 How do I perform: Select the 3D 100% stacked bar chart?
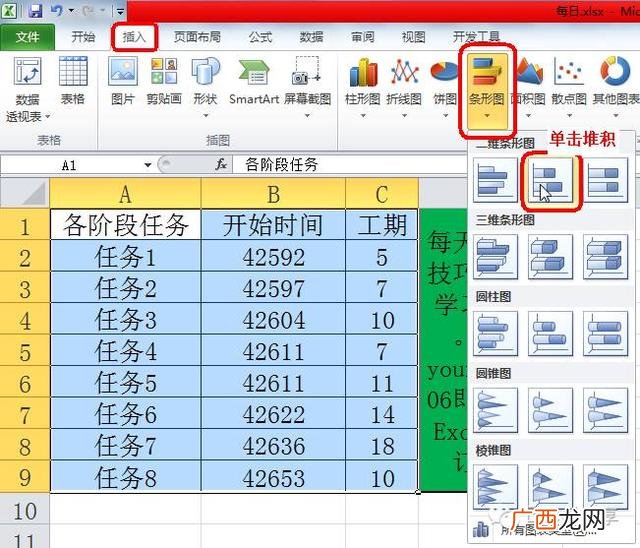(x=605, y=257)
